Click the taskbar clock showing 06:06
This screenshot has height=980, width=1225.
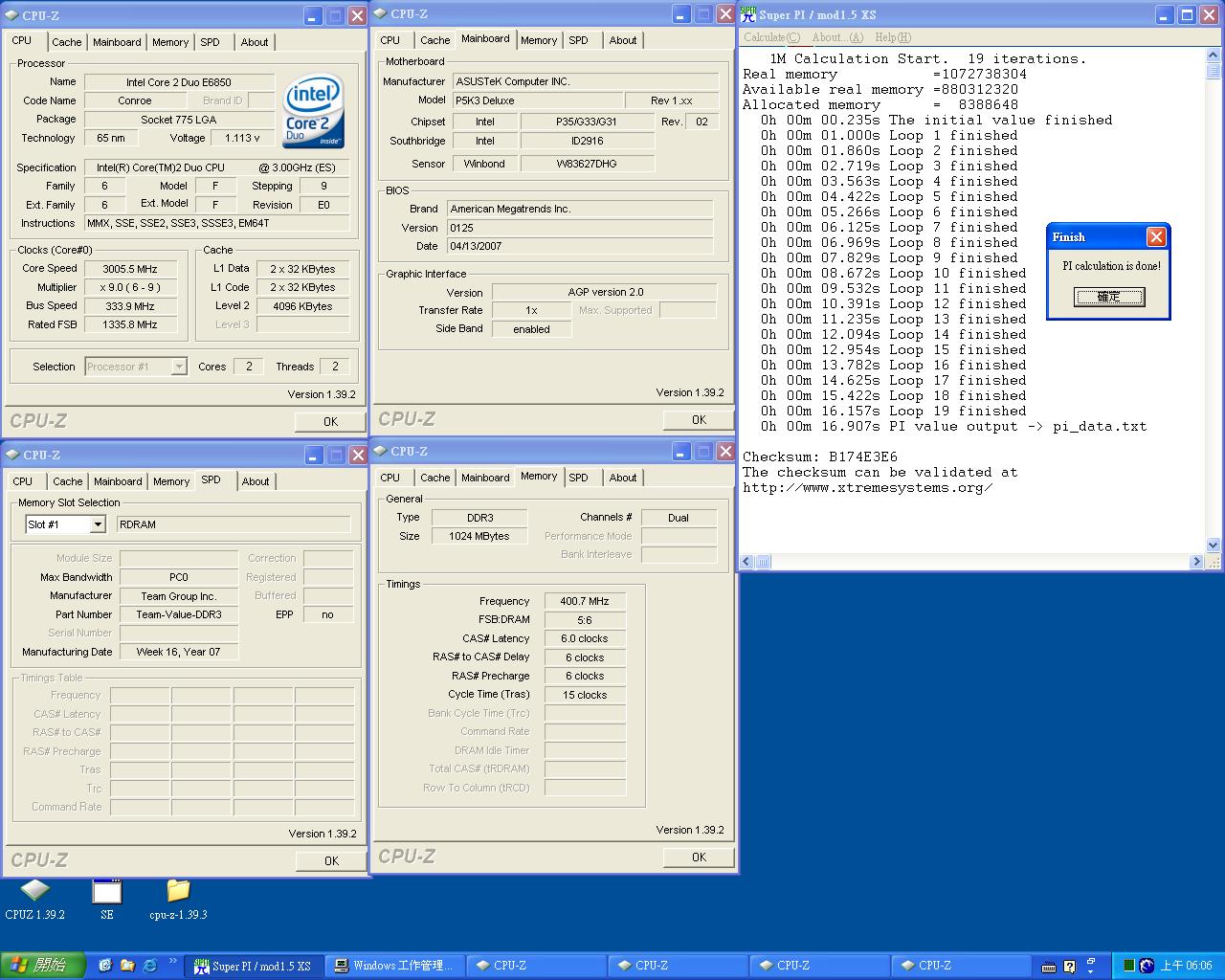1186,966
